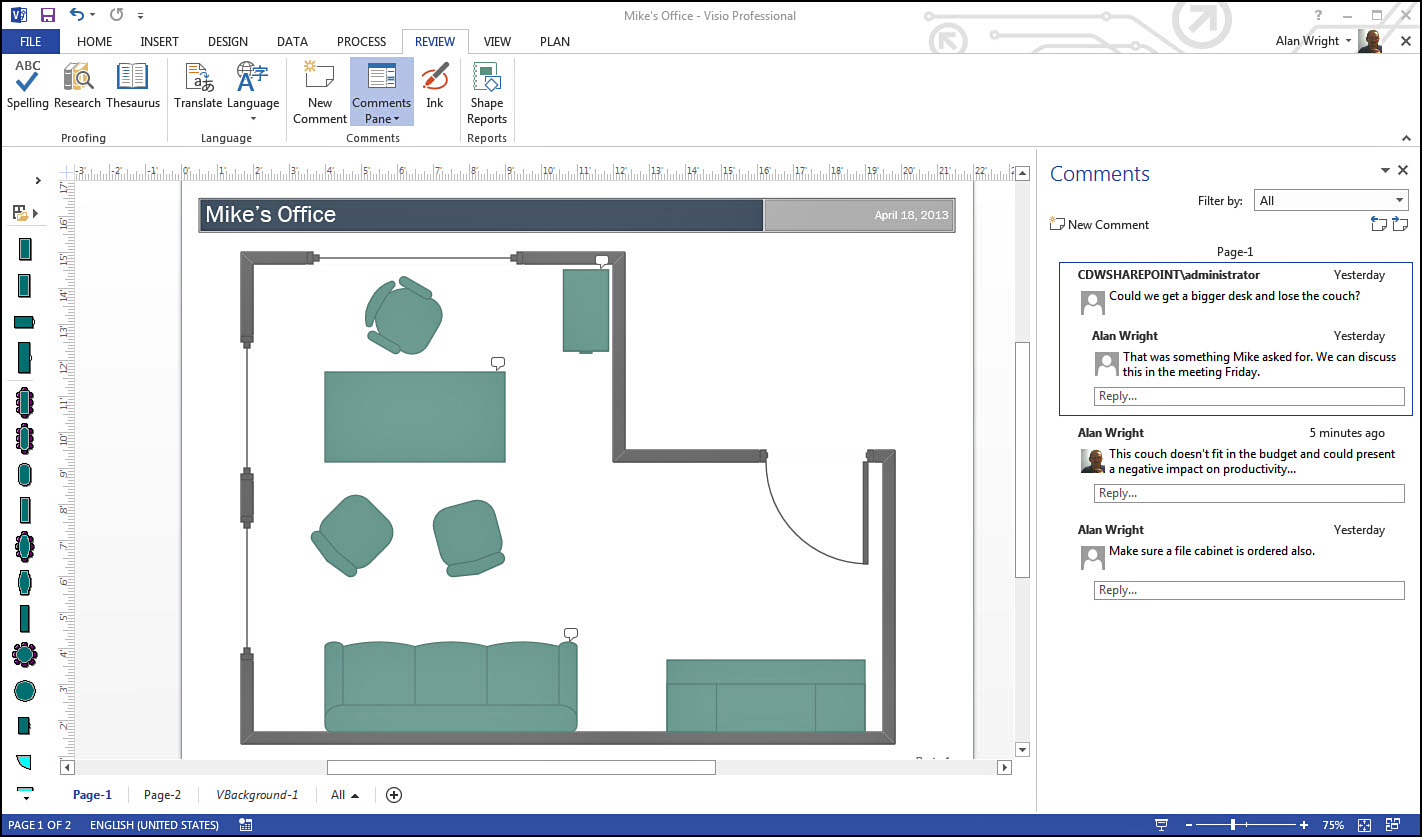Open the Thesaurus

click(x=133, y=85)
